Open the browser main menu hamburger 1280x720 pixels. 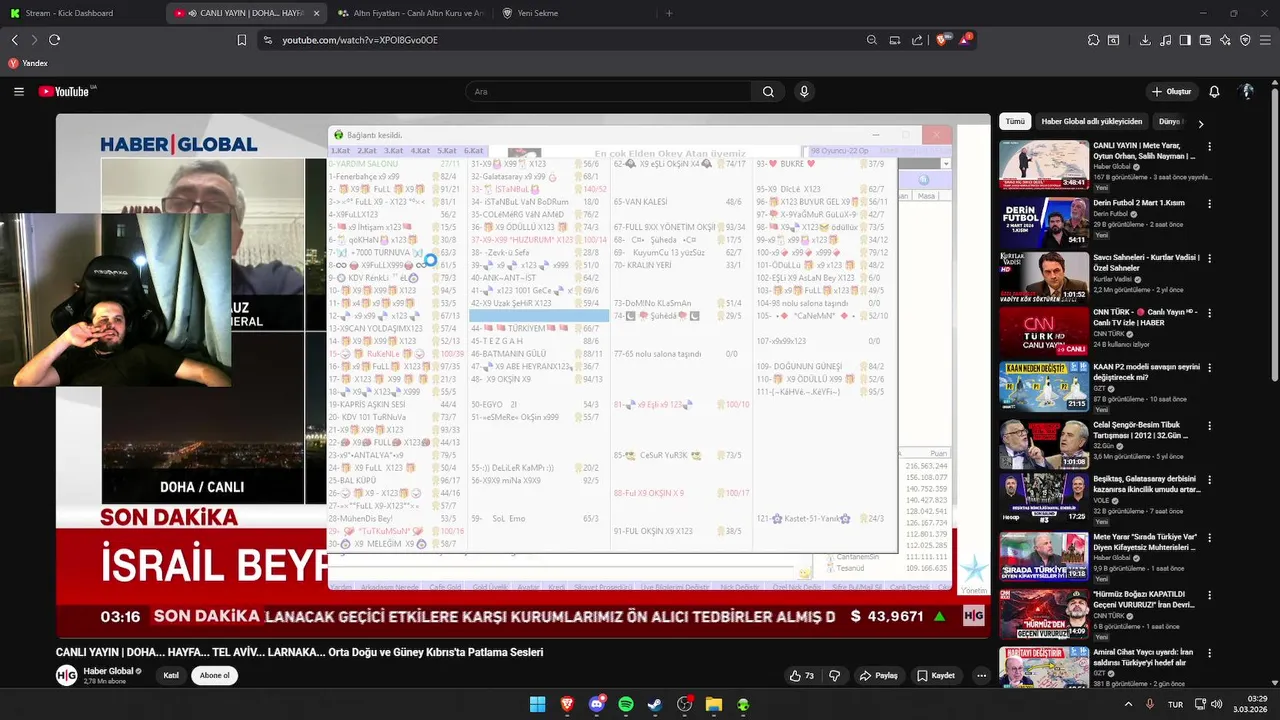(1266, 40)
